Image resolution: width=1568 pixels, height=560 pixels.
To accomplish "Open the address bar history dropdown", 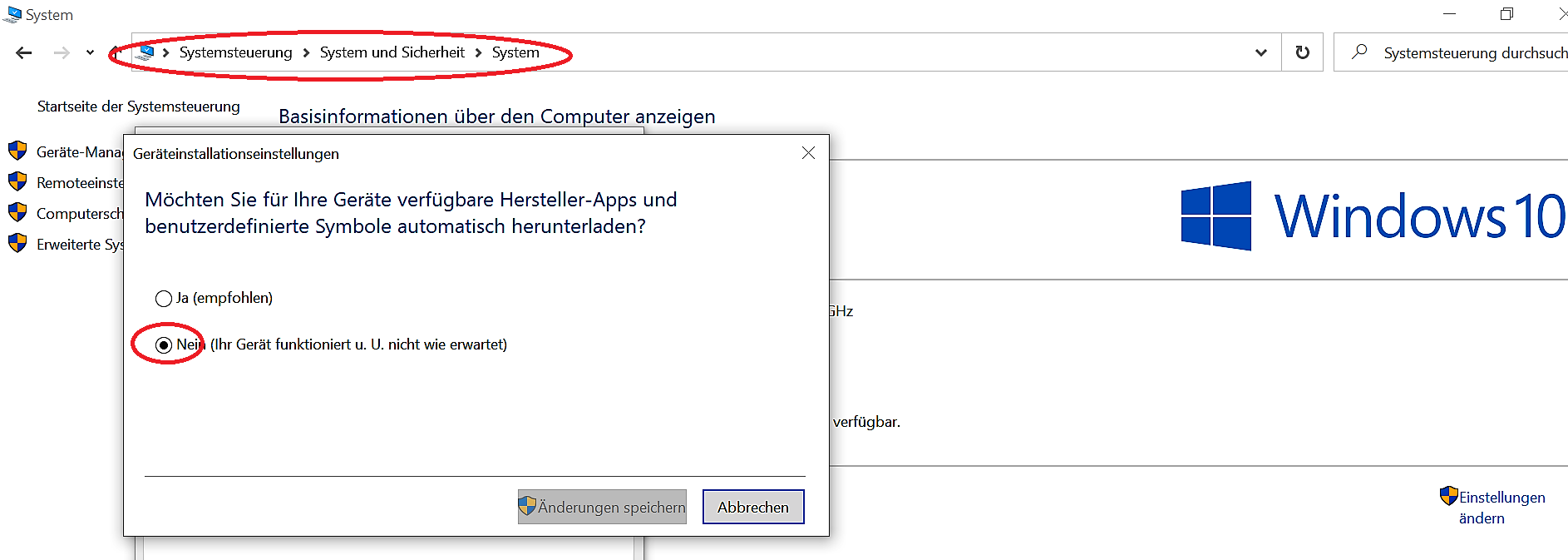I will (x=1261, y=52).
